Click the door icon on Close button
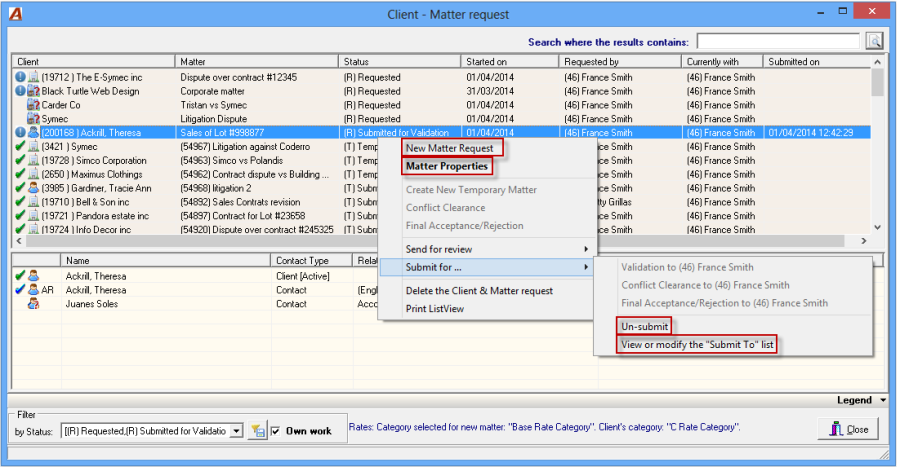The image size is (900, 467). (x=836, y=429)
